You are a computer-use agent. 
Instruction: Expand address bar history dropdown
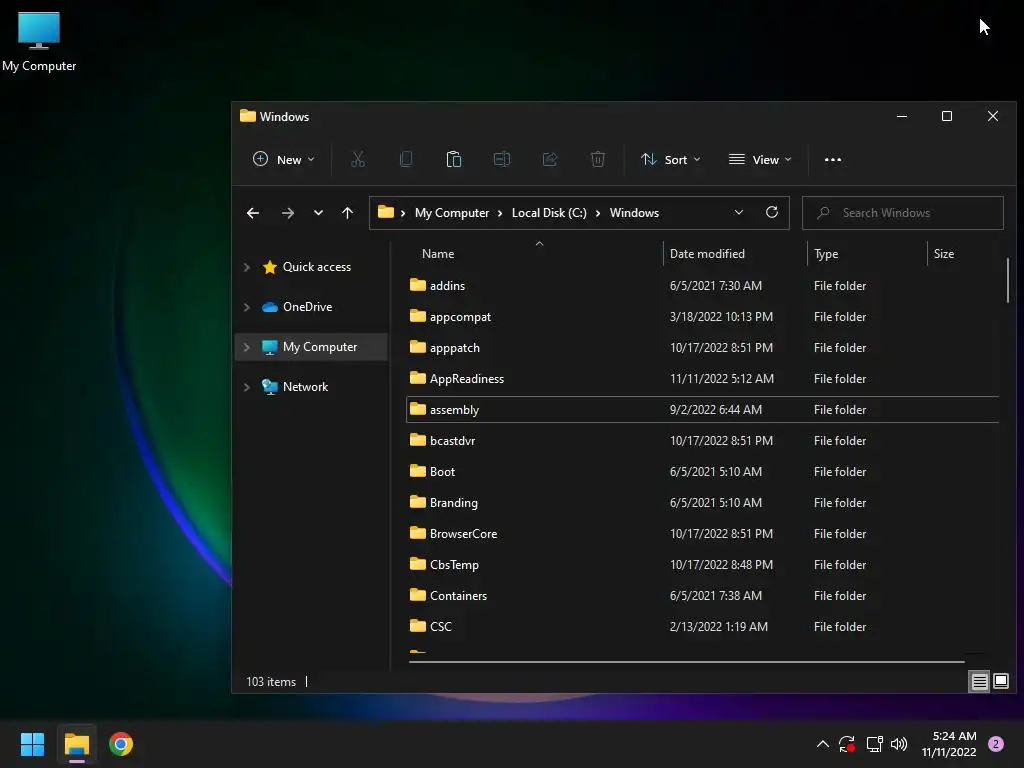click(x=739, y=213)
